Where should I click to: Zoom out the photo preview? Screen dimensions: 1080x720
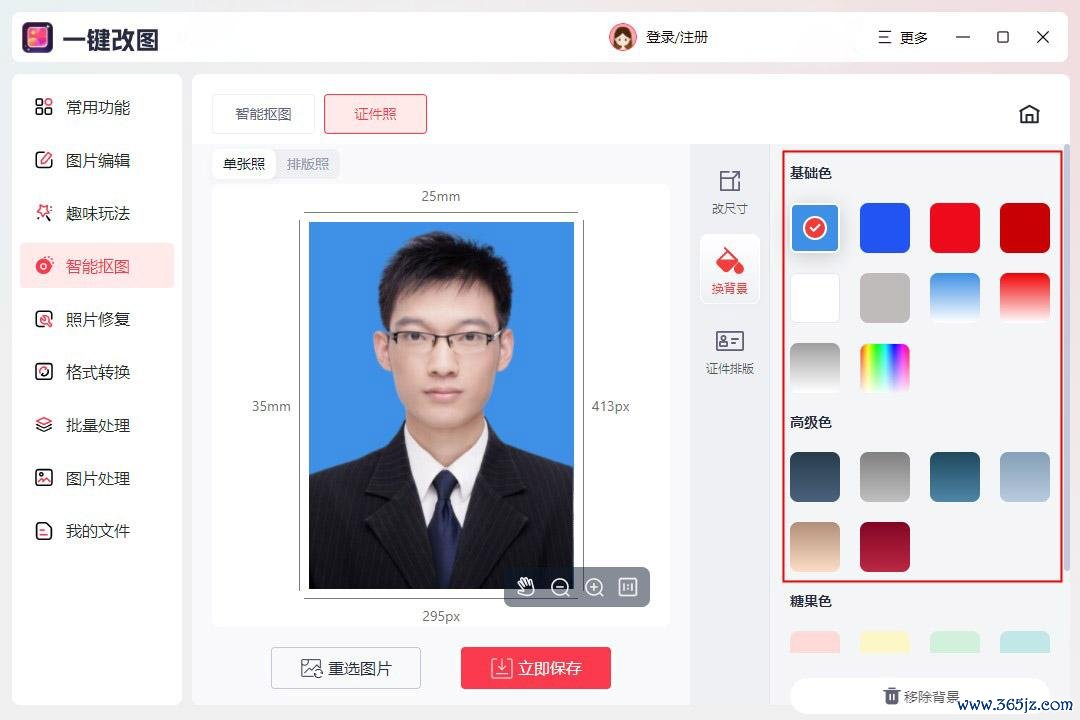(560, 586)
